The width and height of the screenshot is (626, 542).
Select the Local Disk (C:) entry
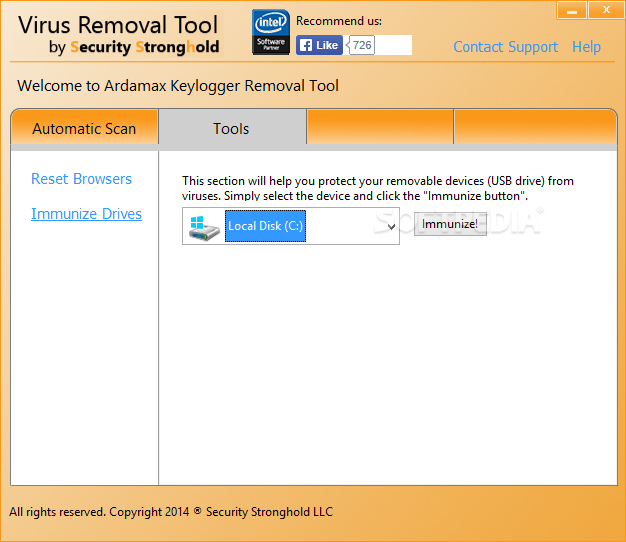pyautogui.click(x=265, y=226)
